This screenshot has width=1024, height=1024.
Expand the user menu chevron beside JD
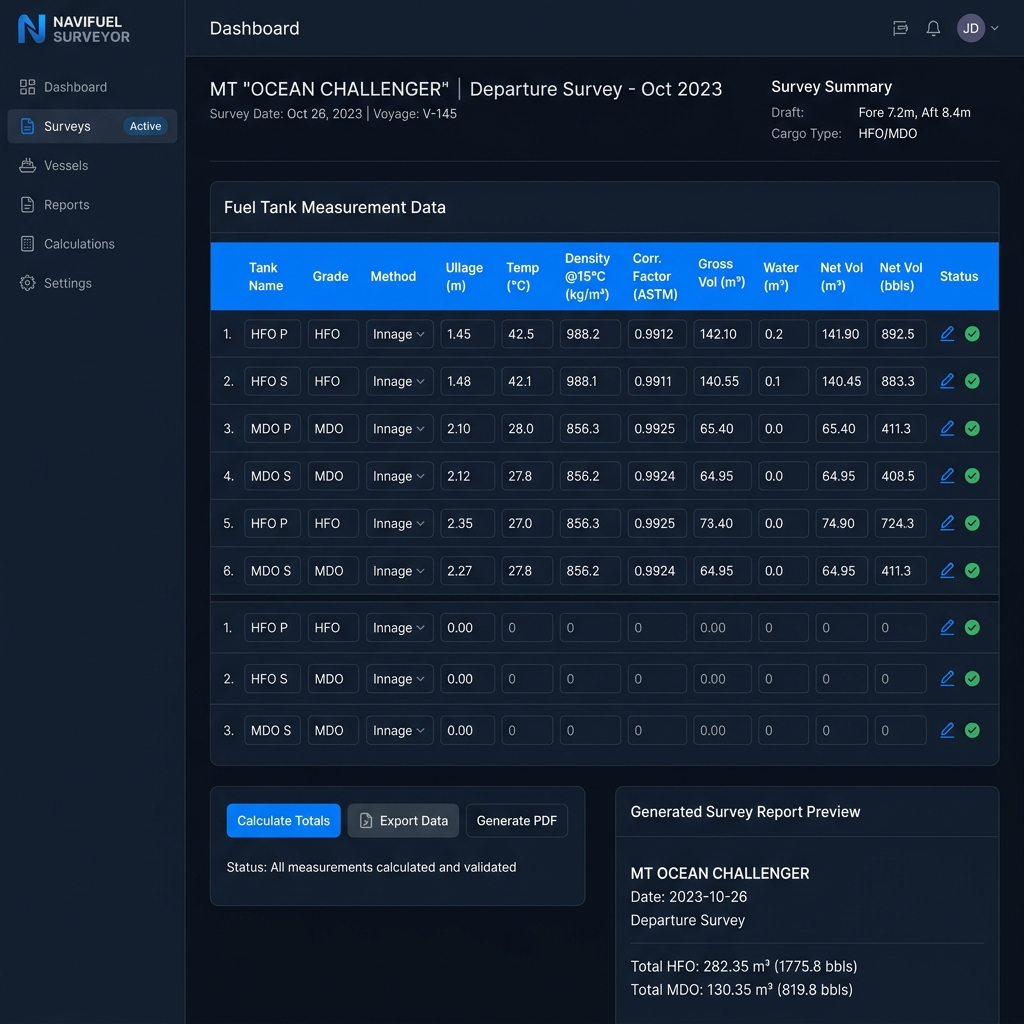coord(995,28)
